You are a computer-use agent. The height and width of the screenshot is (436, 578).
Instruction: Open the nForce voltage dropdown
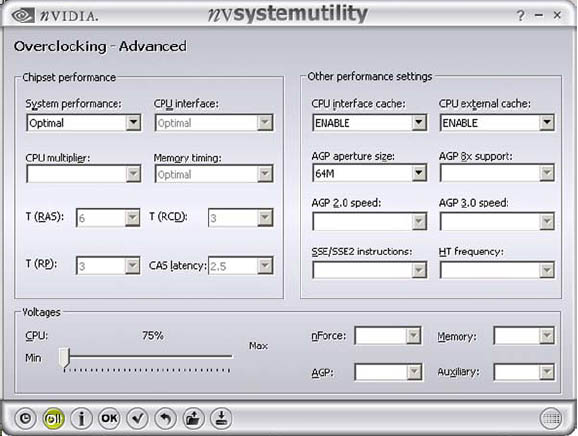point(388,335)
